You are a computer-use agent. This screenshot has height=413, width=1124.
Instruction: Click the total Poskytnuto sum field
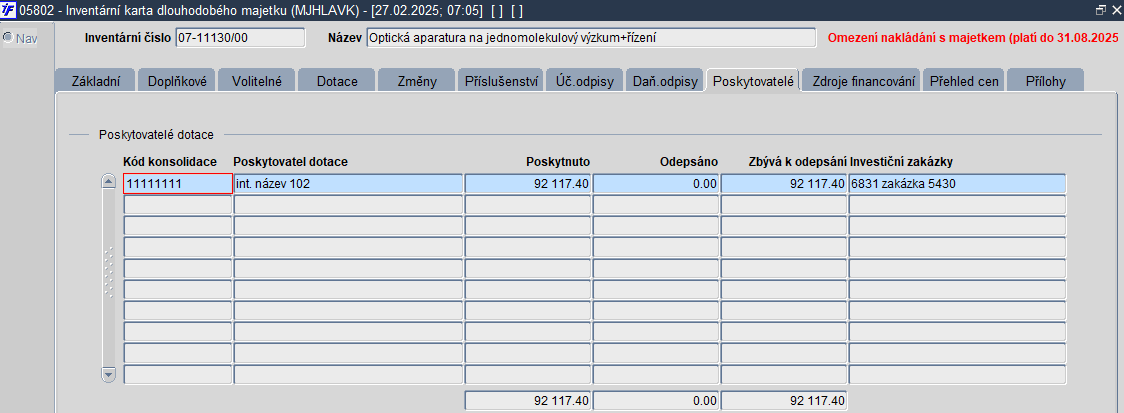[528, 401]
